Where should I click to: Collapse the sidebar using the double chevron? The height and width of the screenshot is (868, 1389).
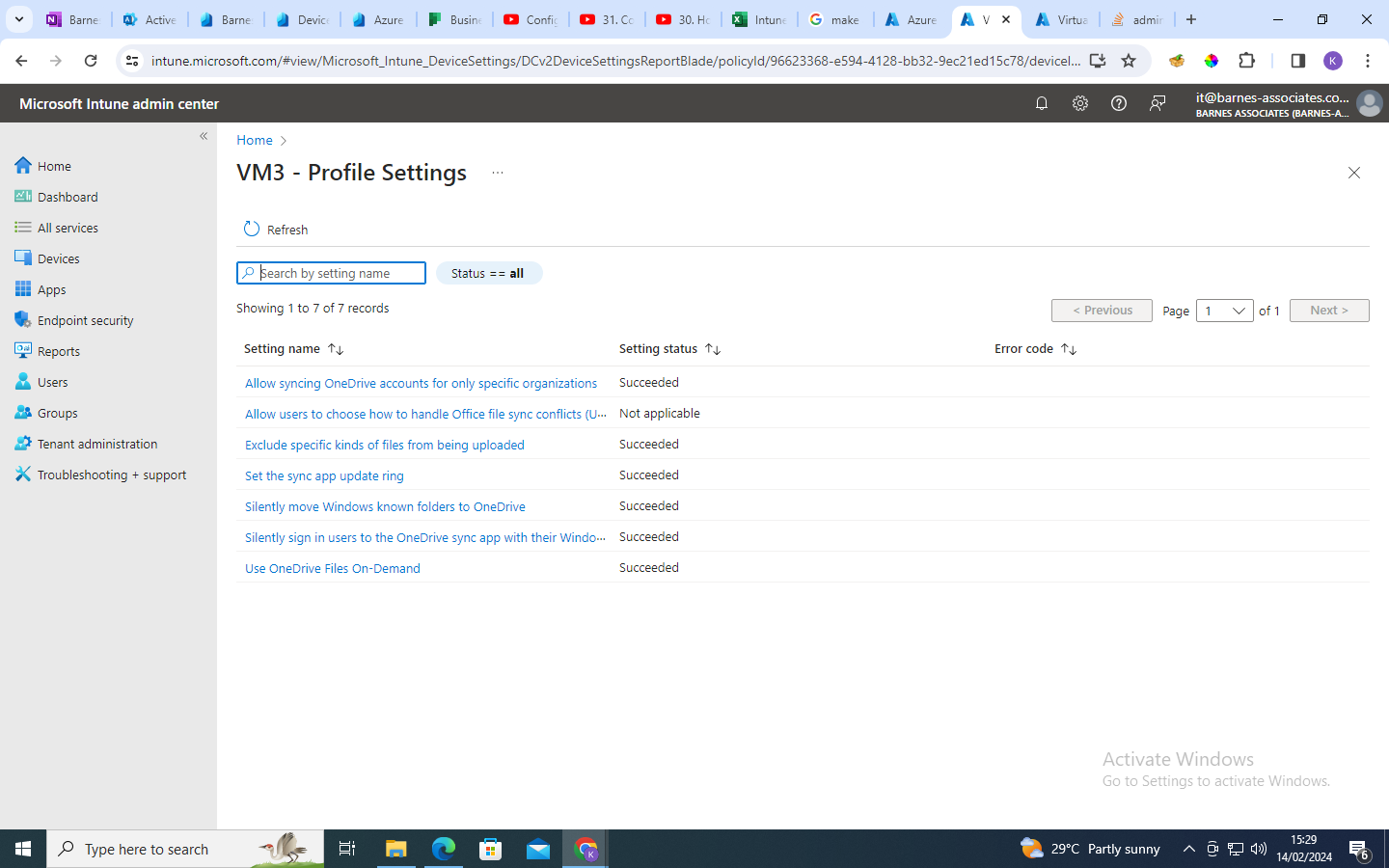pos(204,136)
